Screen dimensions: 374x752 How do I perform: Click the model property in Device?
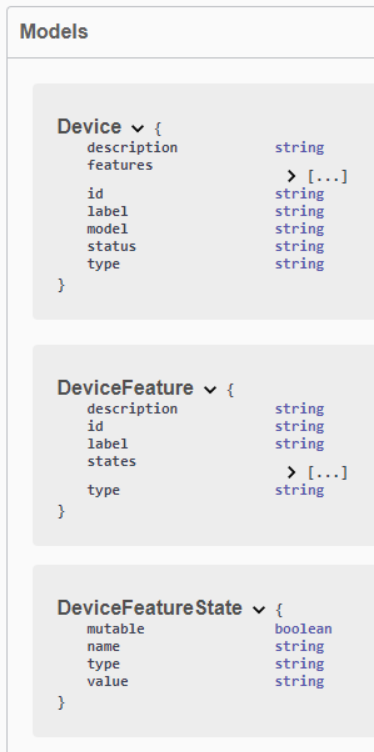(107, 229)
